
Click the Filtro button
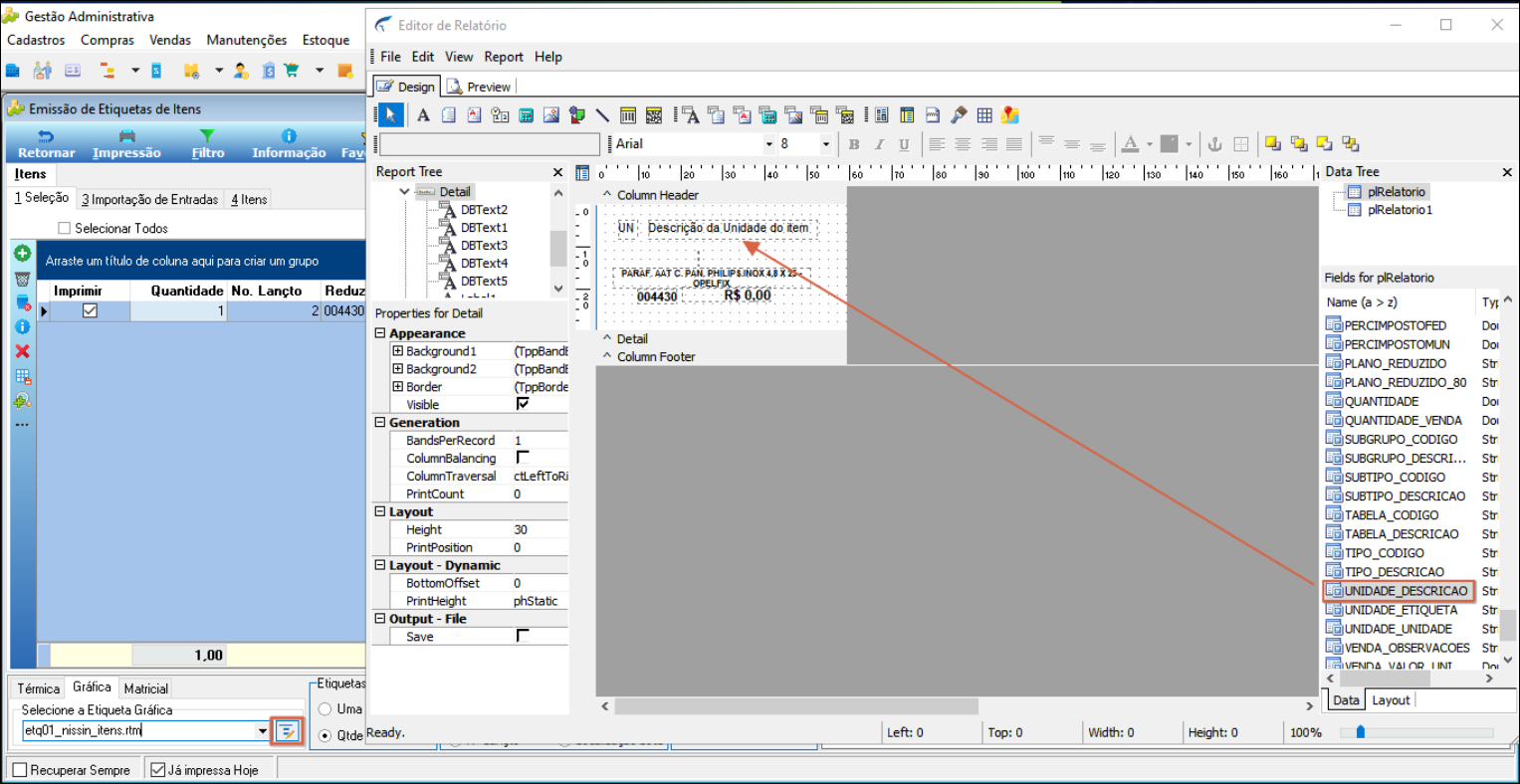pyautogui.click(x=208, y=144)
